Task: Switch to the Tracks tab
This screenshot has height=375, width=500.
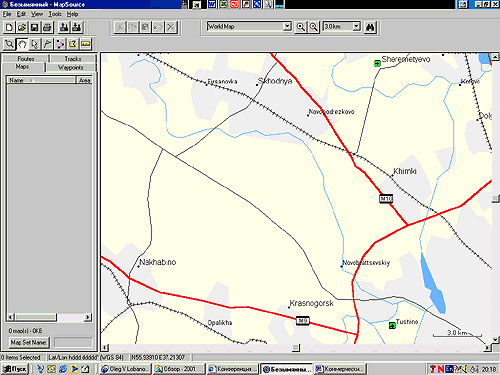Action: point(73,59)
